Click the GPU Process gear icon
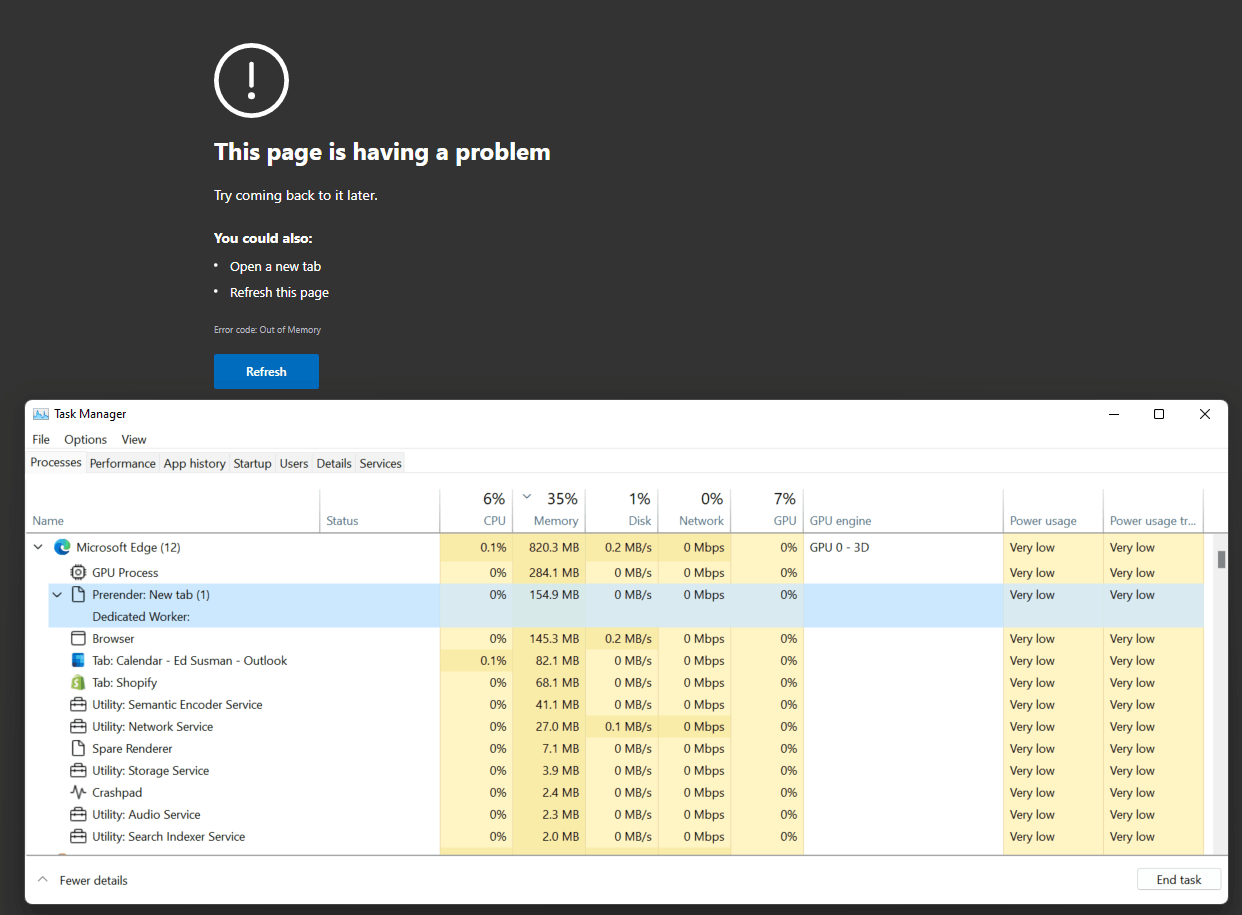Viewport: 1242px width, 915px height. (x=77, y=572)
